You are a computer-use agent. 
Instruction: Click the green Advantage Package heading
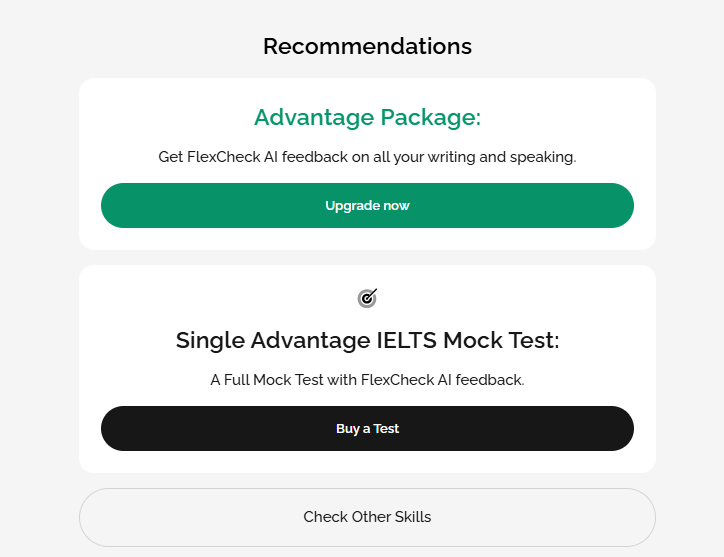[367, 117]
